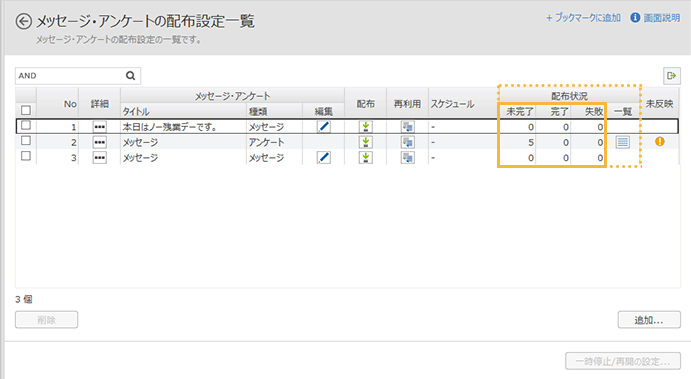This screenshot has height=379, width=691.
Task: Click the 削除 button
Action: tap(46, 320)
